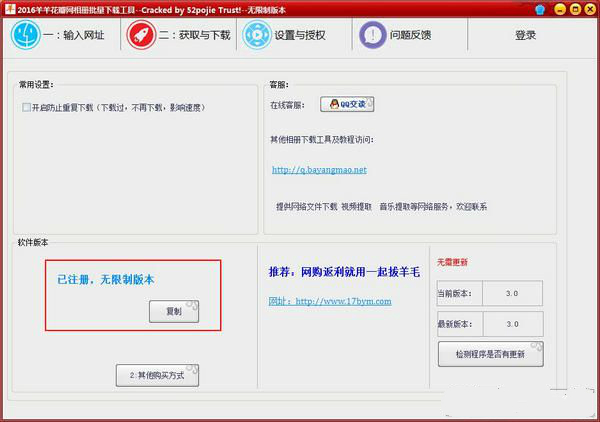Image resolution: width=600 pixels, height=422 pixels.
Task: Click the blue globe icon for 输入网址
Action: [x=26, y=35]
